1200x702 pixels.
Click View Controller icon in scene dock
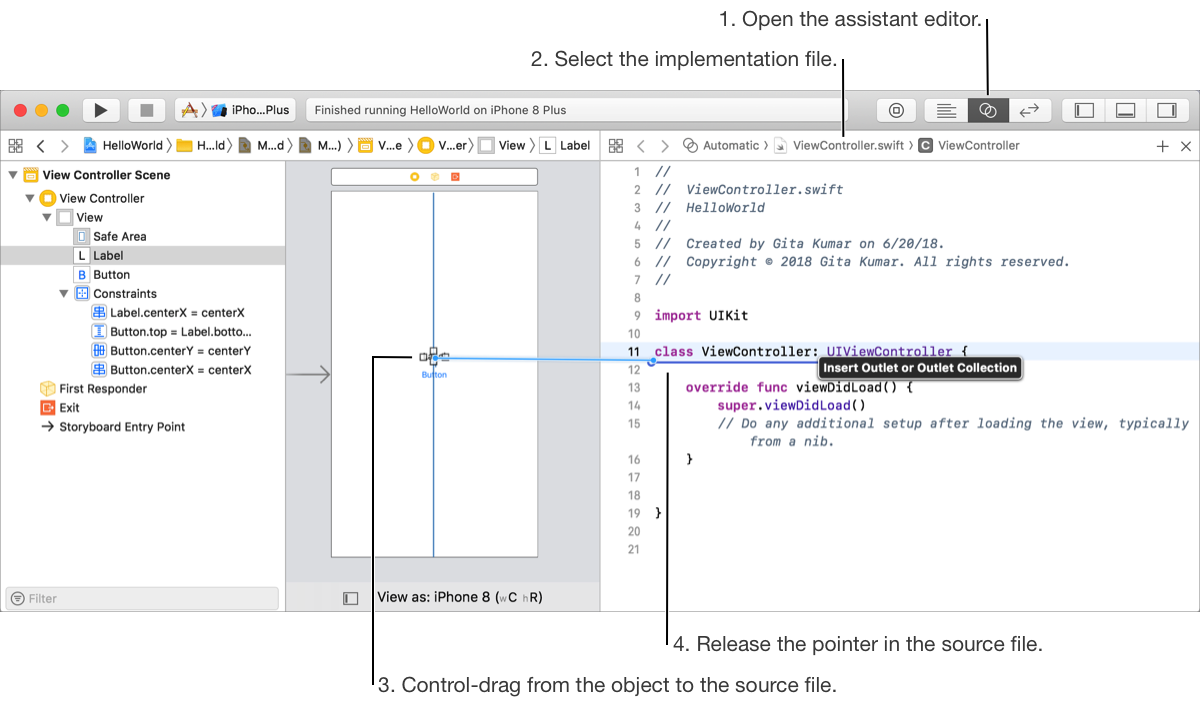click(415, 177)
